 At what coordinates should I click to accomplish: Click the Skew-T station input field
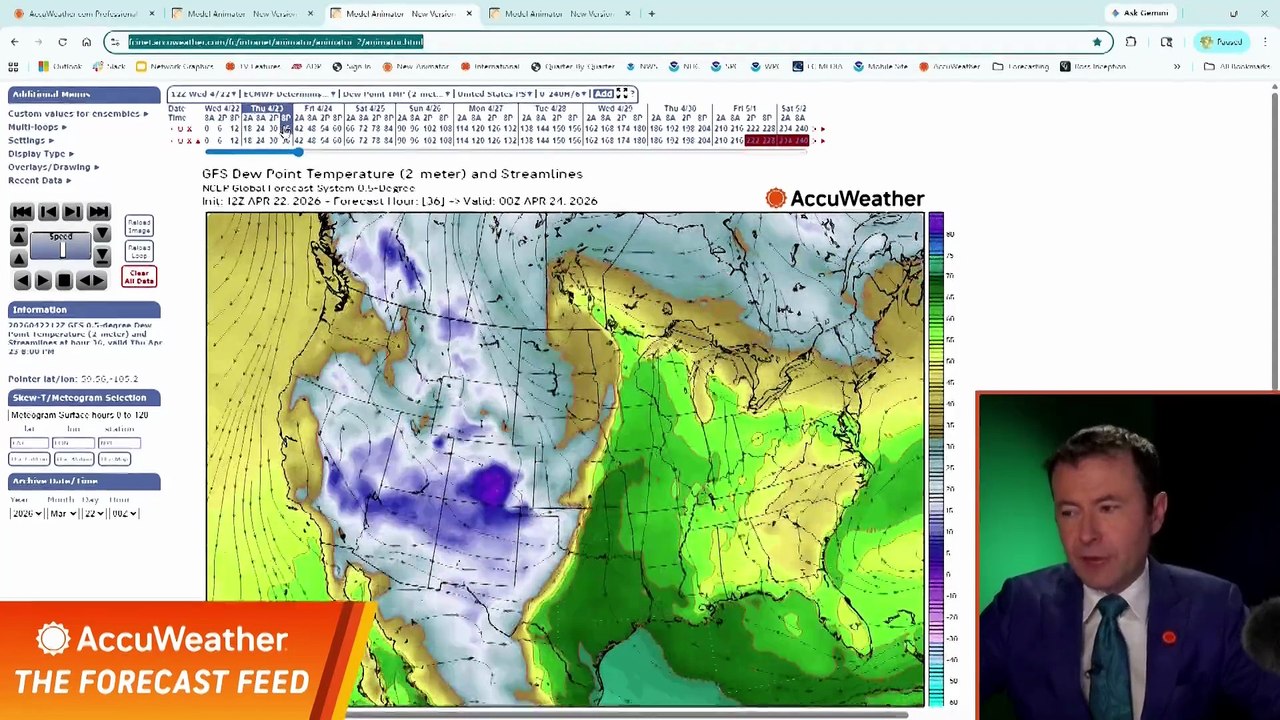click(120, 443)
